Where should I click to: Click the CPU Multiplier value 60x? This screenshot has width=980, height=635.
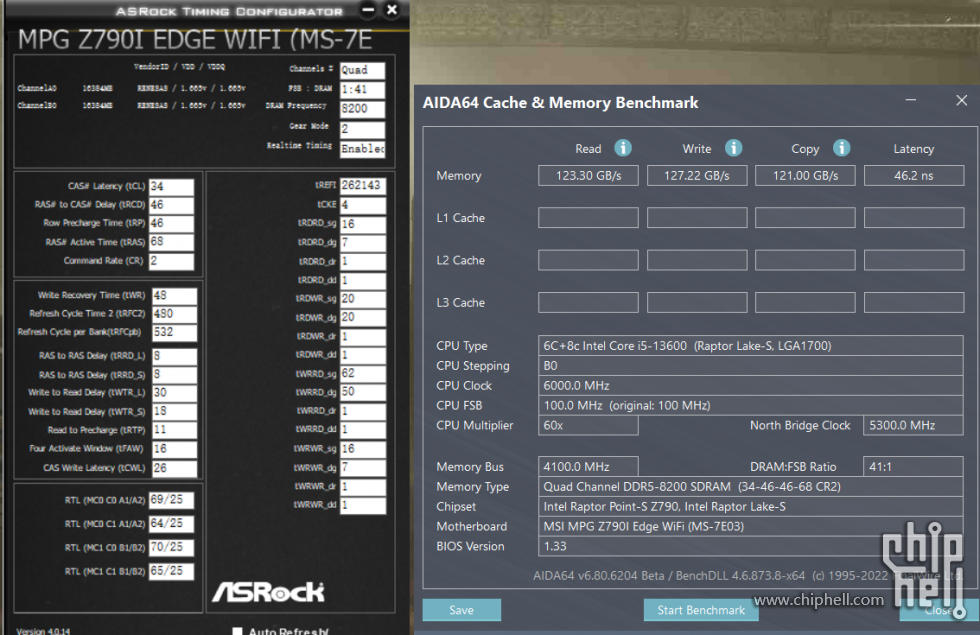pyautogui.click(x=588, y=425)
